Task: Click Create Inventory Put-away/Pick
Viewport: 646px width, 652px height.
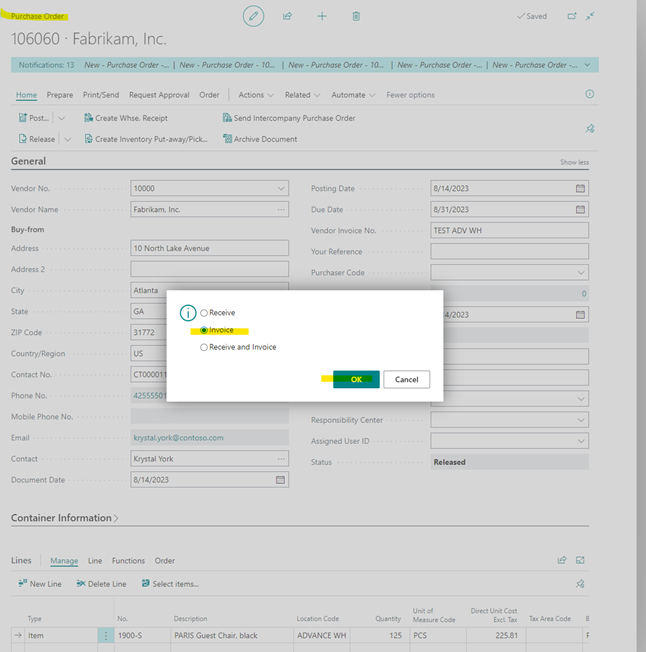Action: 146,139
